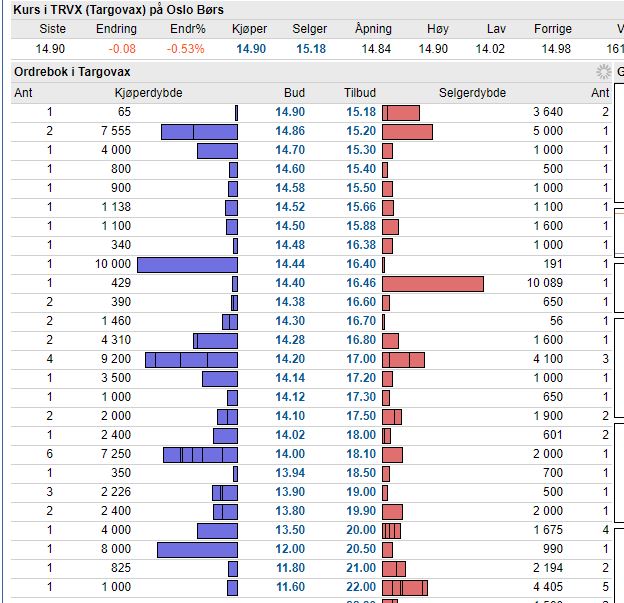Click the loading spinner icon in Ordrebok header

click(603, 72)
